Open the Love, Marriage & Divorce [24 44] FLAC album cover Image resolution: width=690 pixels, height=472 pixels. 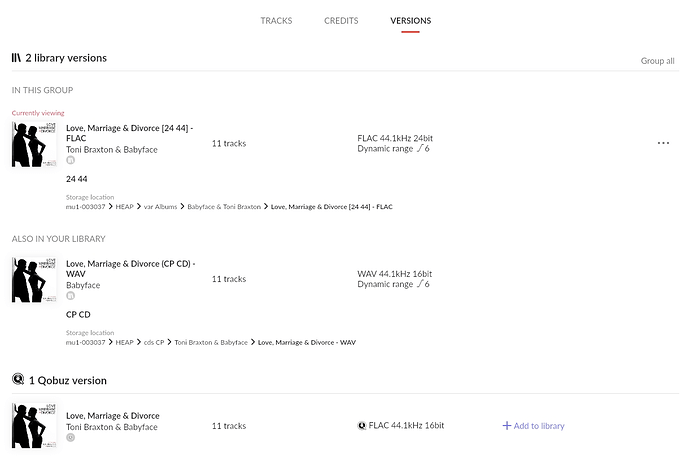coord(34,144)
